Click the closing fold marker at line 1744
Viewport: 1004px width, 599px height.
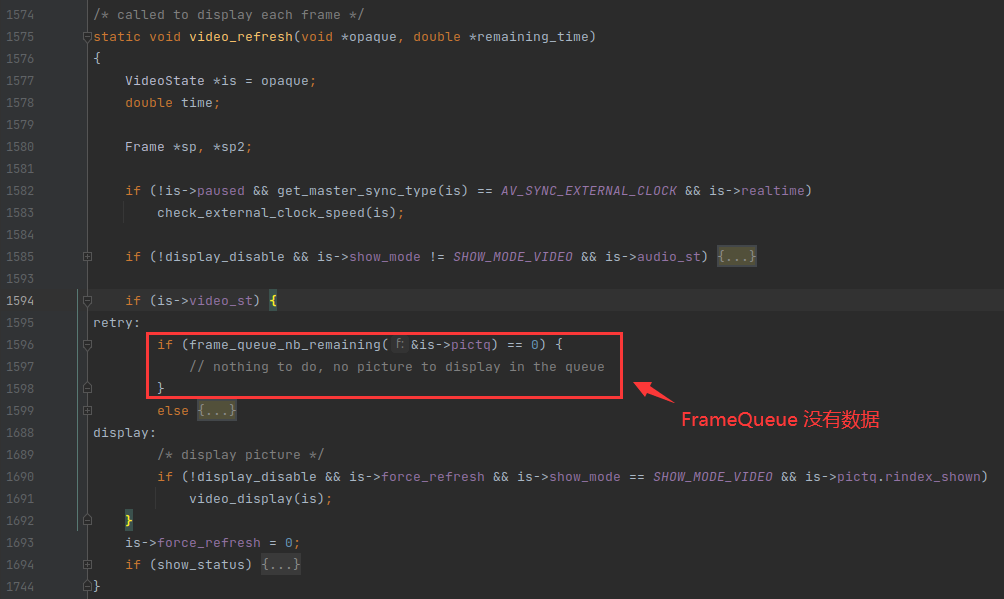click(x=87, y=586)
